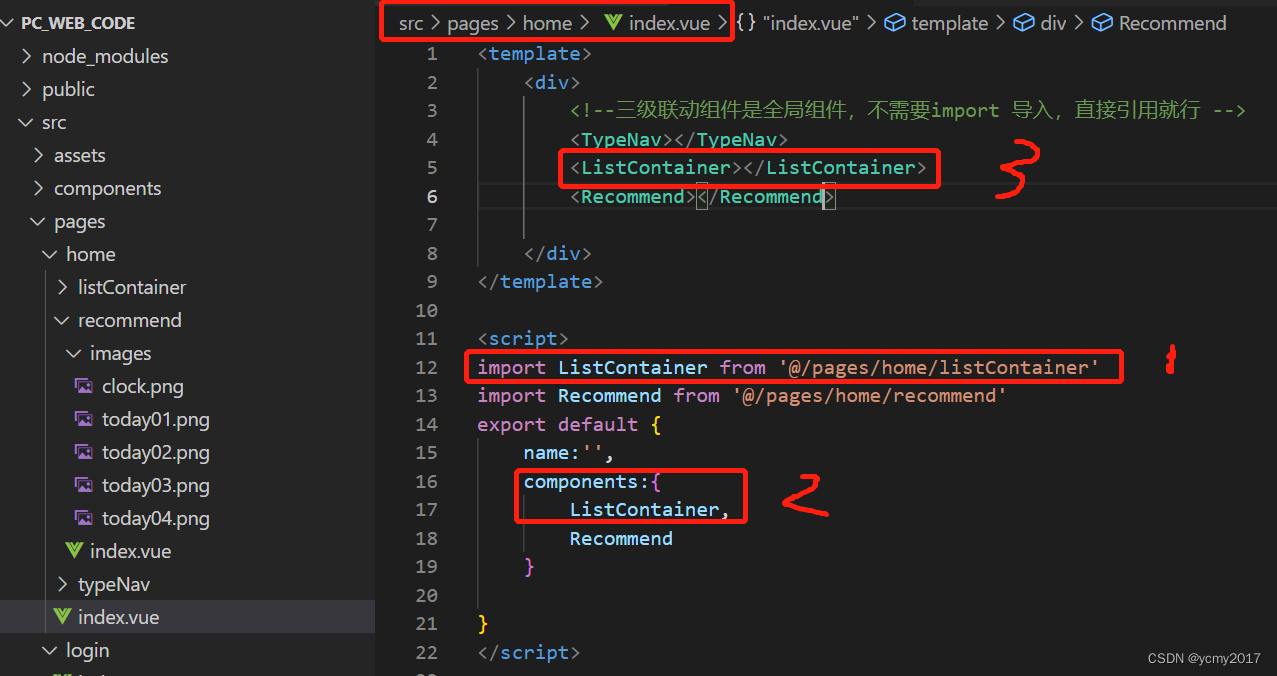1277x676 pixels.
Task: Open today02.png image file icon
Action: (x=85, y=452)
